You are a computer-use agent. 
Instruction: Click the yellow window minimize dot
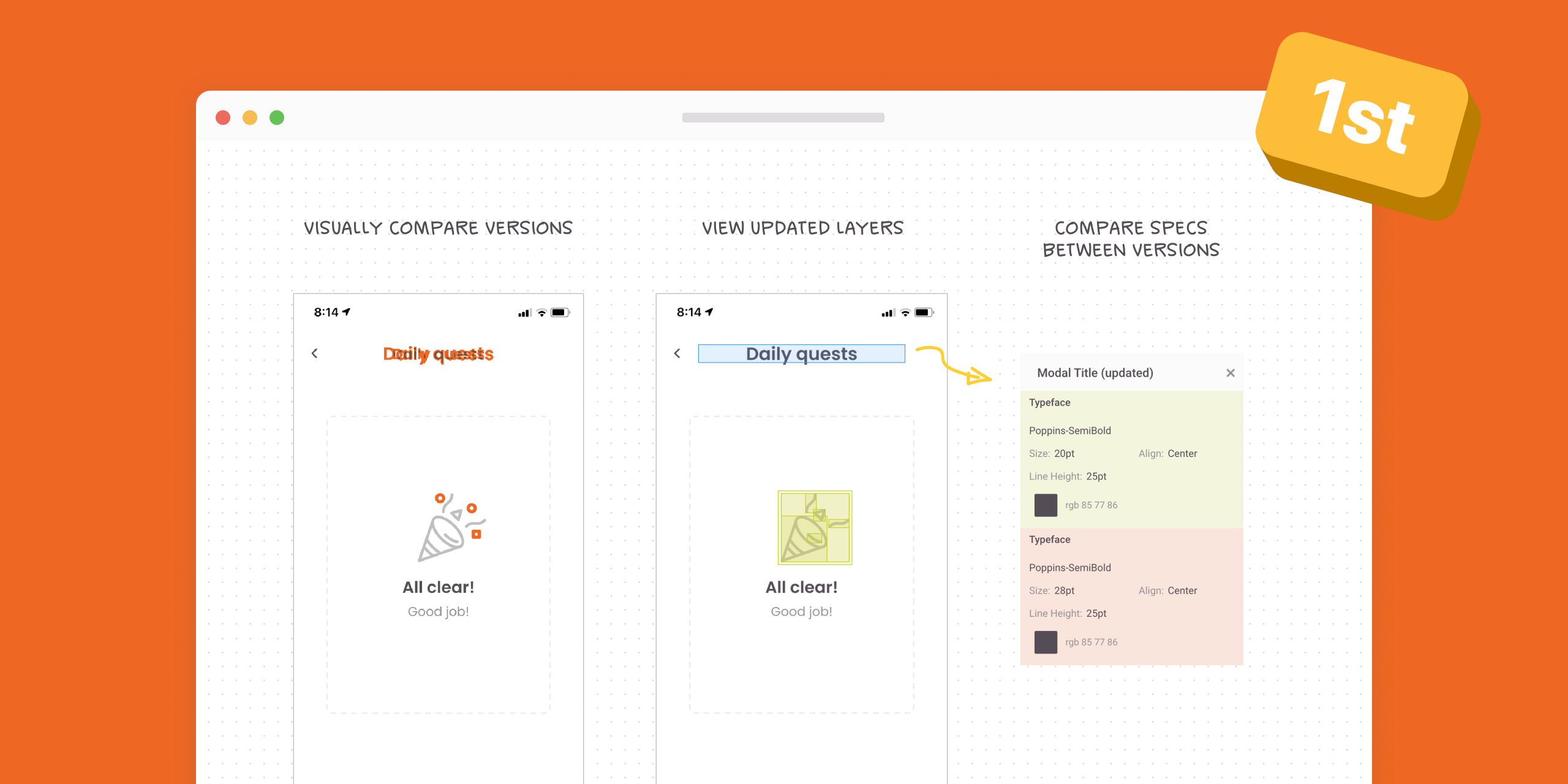[250, 118]
